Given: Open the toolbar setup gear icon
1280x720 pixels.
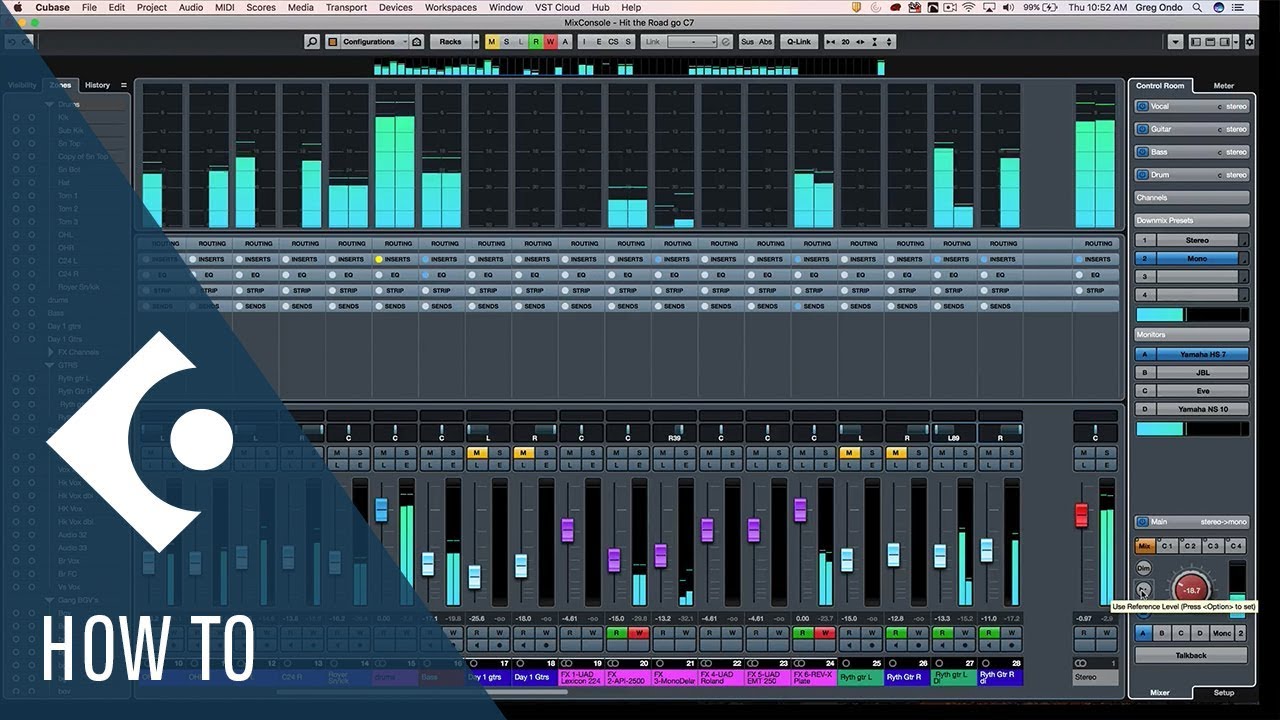Looking at the screenshot, I should click(x=1249, y=42).
